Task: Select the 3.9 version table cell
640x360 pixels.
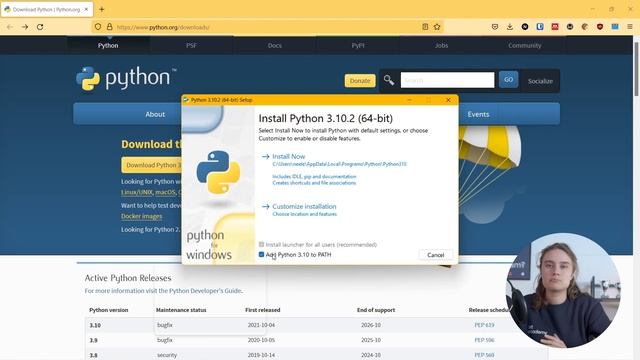Action: click(x=93, y=340)
